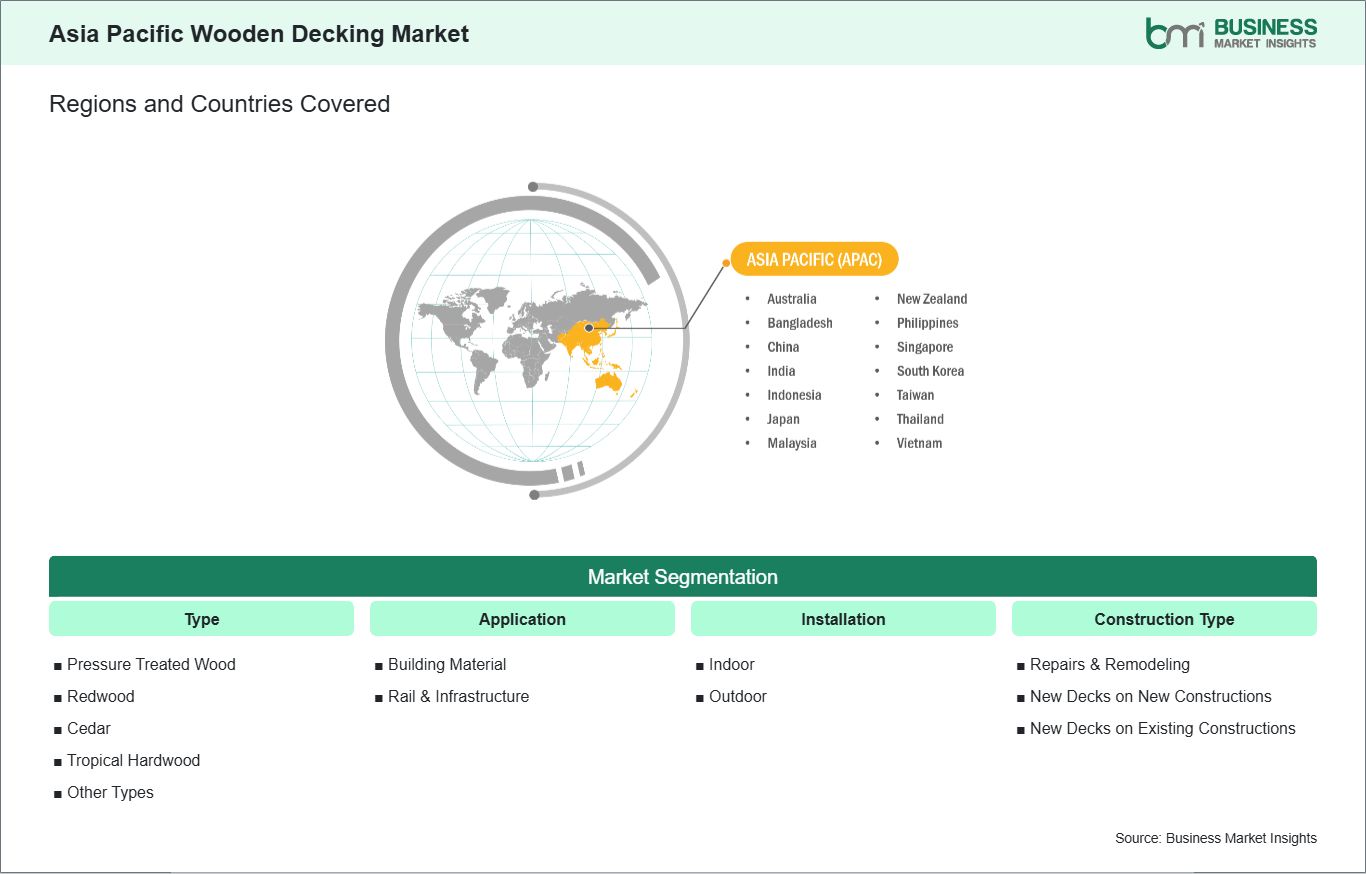
Task: Select the Installation segmentation header
Action: pos(843,619)
